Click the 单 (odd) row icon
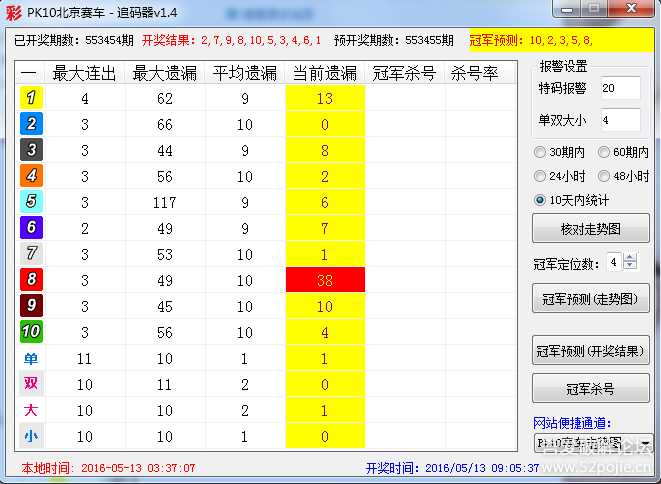 click(31, 358)
